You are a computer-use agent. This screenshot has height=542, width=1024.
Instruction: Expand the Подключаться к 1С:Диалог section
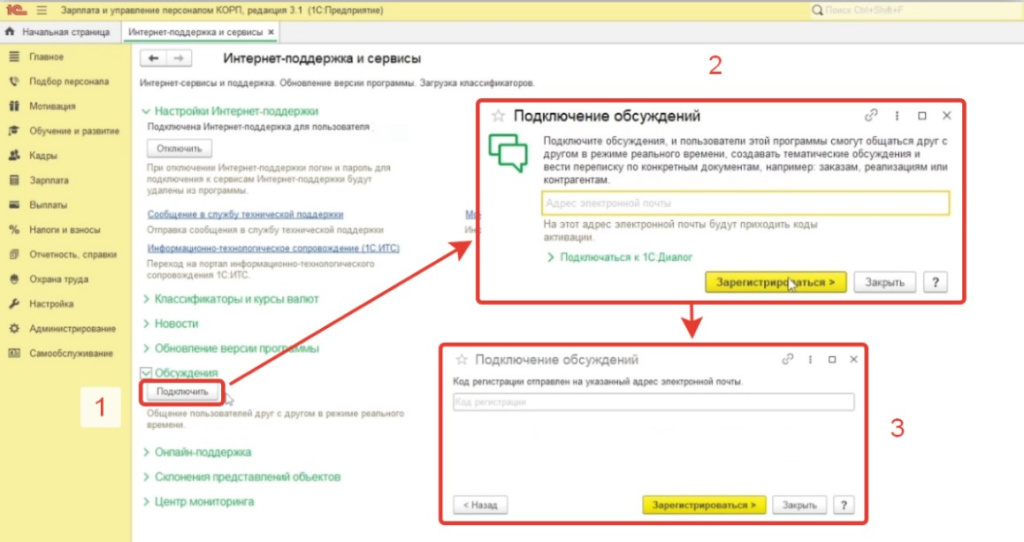[x=551, y=257]
